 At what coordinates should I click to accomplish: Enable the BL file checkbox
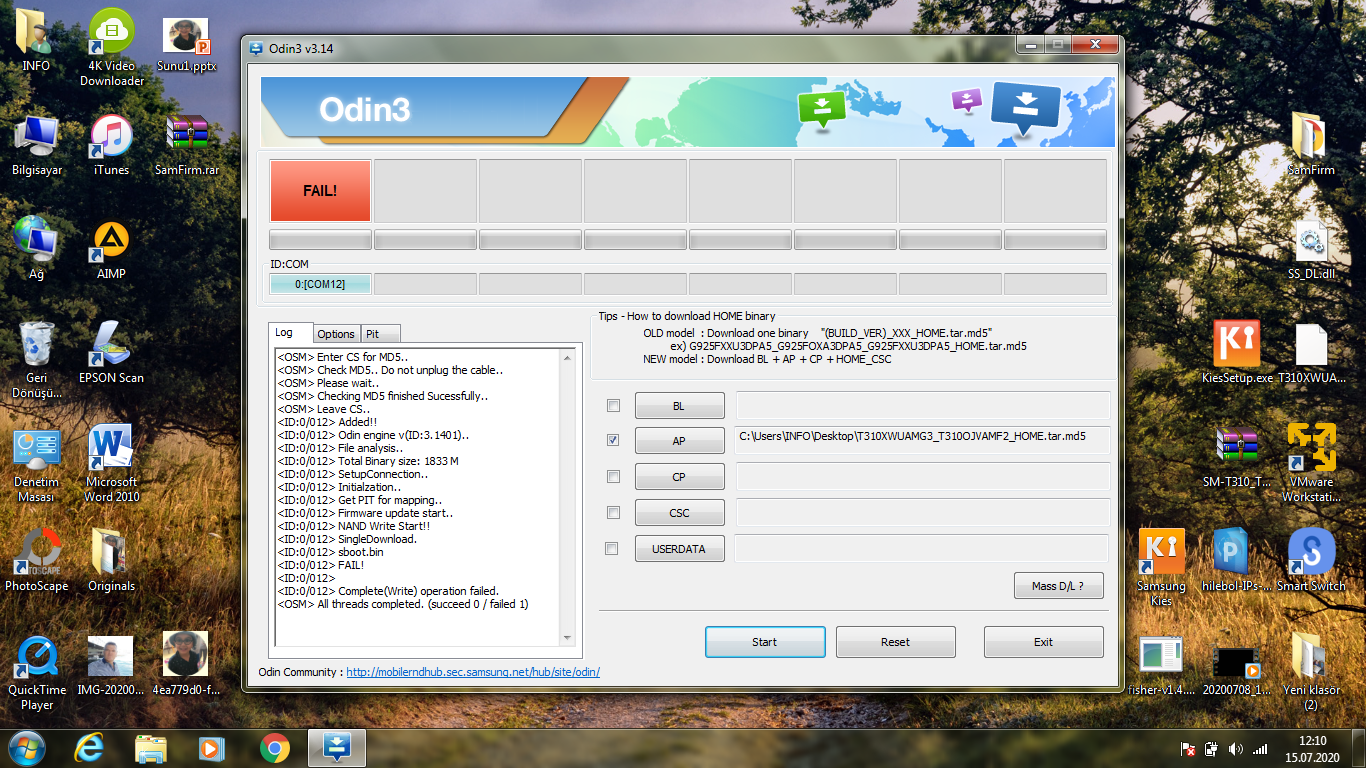click(x=613, y=405)
